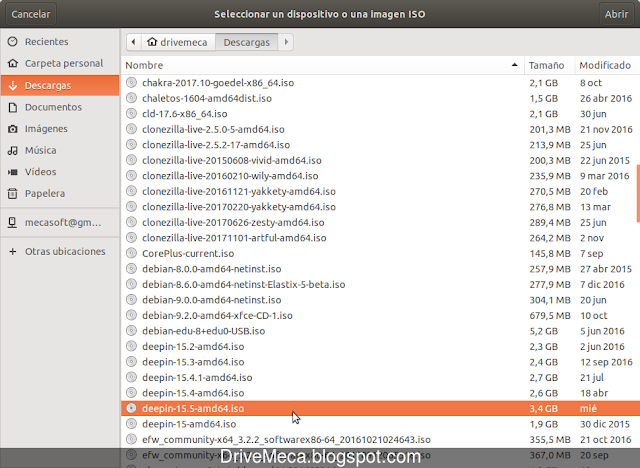Select debian-9.2.0-amd64-xfce-CD-1.iso
Image resolution: width=640 pixels, height=468 pixels.
click(380, 315)
